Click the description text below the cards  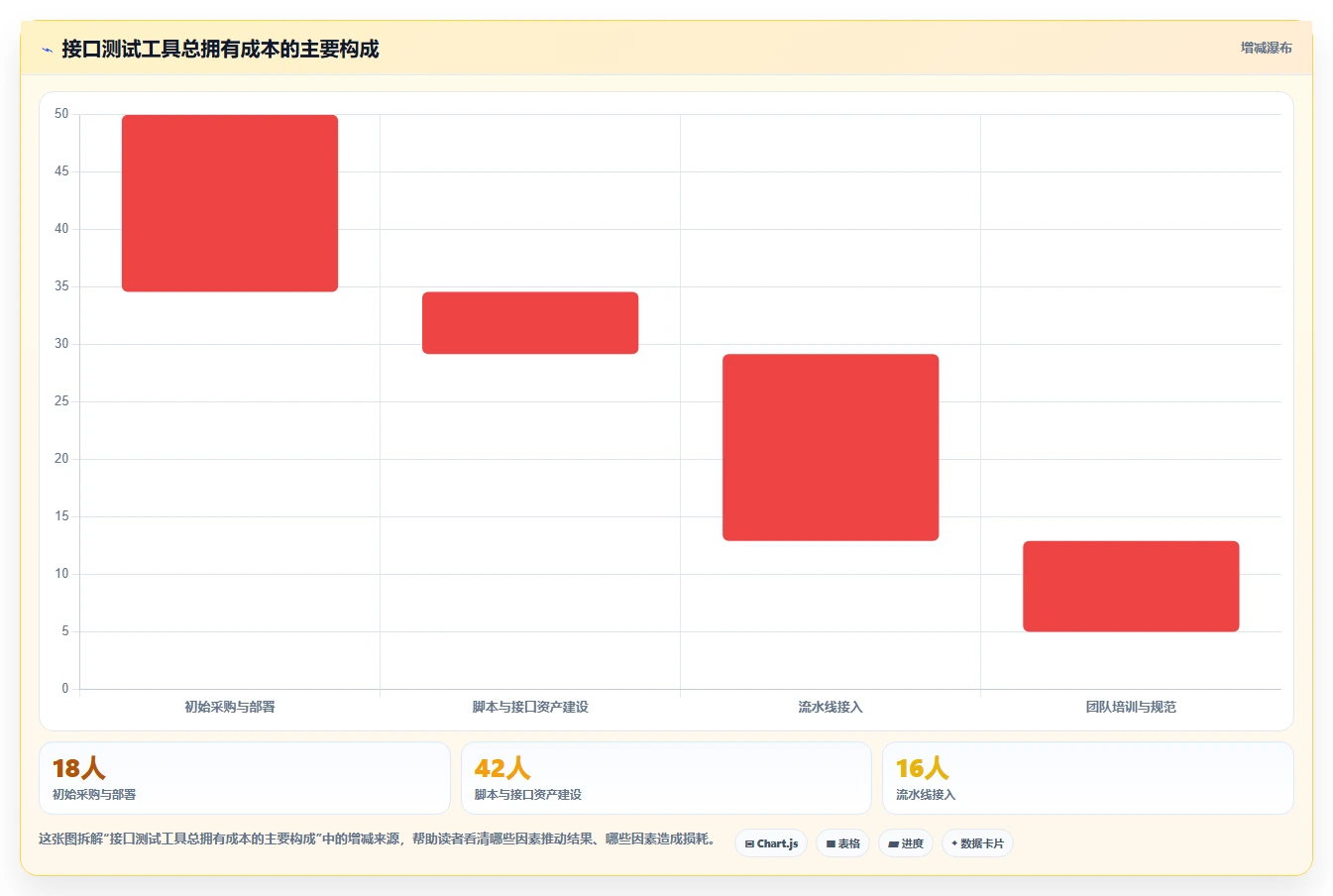click(377, 839)
